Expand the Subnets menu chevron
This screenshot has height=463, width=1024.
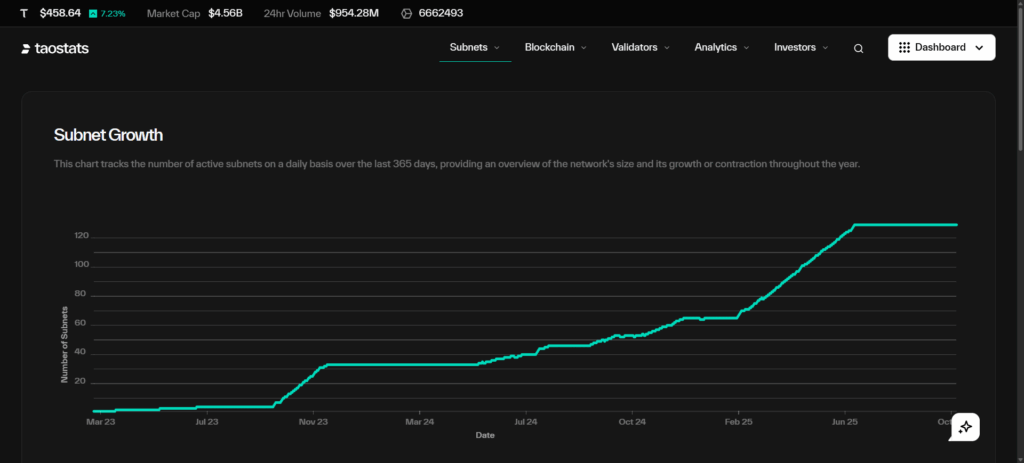(497, 48)
